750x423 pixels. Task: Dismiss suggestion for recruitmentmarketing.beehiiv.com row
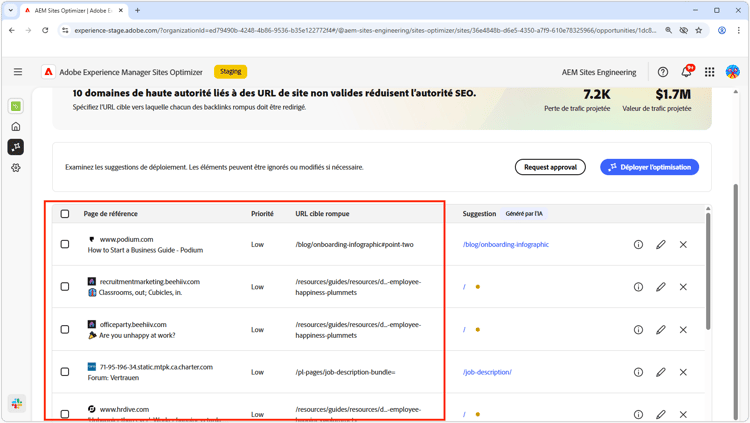683,287
